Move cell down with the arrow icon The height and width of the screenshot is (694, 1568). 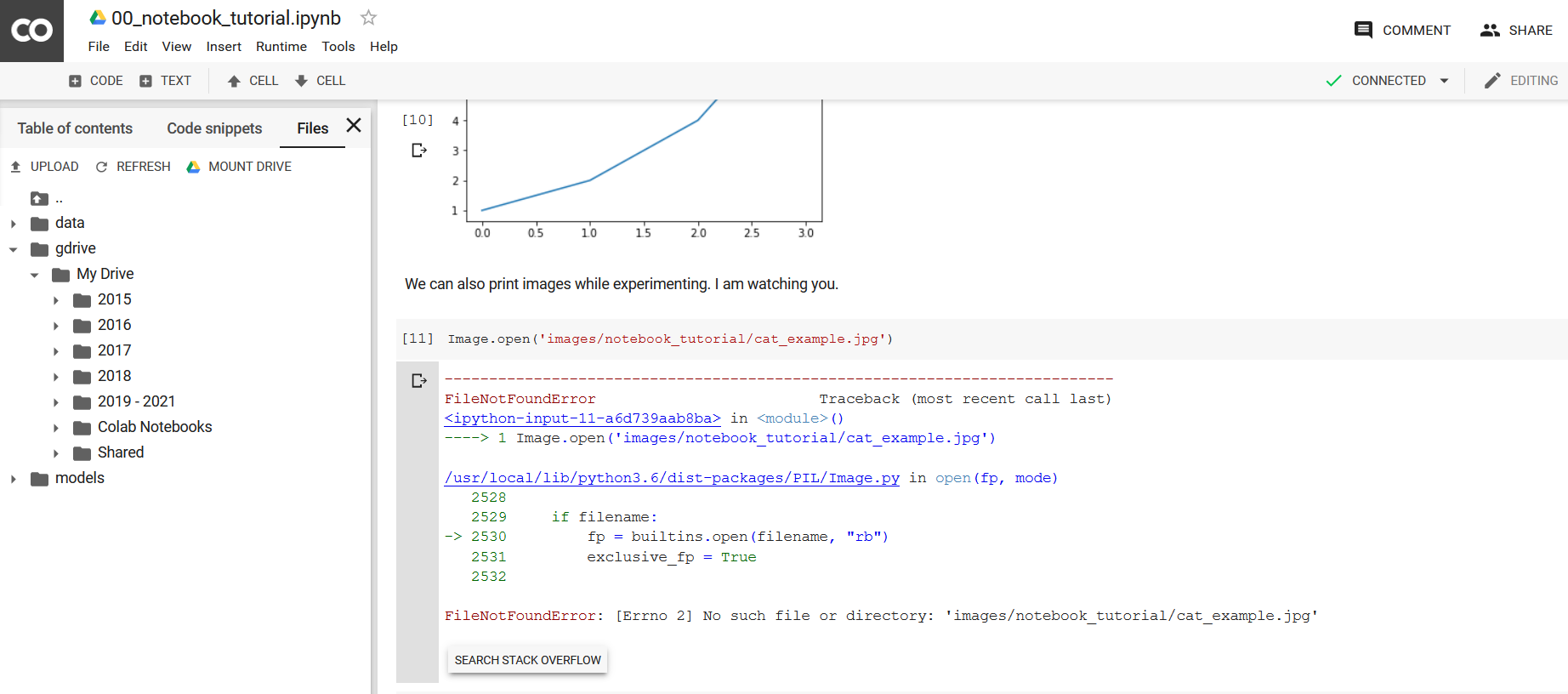click(301, 81)
